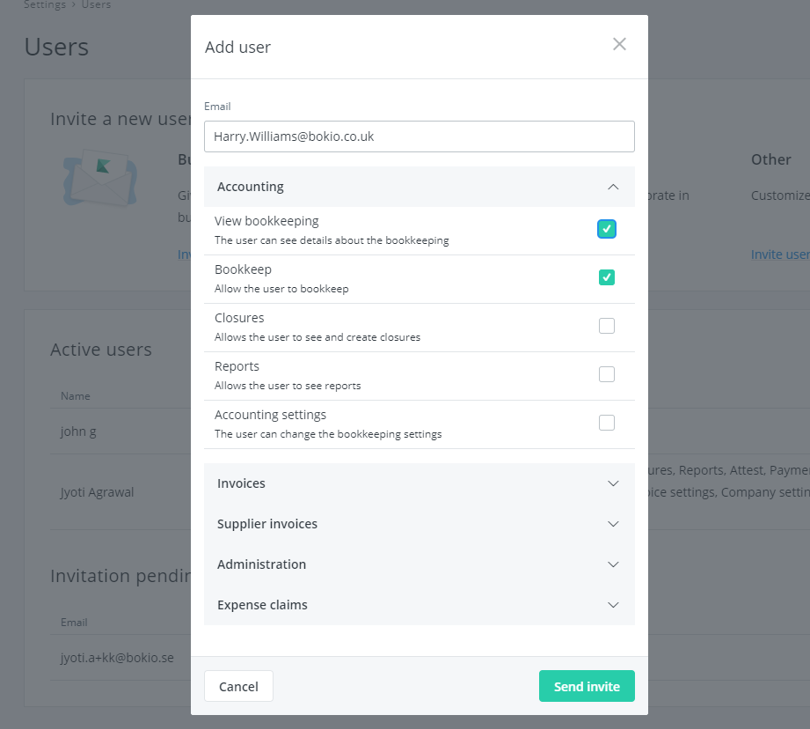Select the Jyoti Agrawal user row

click(x=120, y=492)
